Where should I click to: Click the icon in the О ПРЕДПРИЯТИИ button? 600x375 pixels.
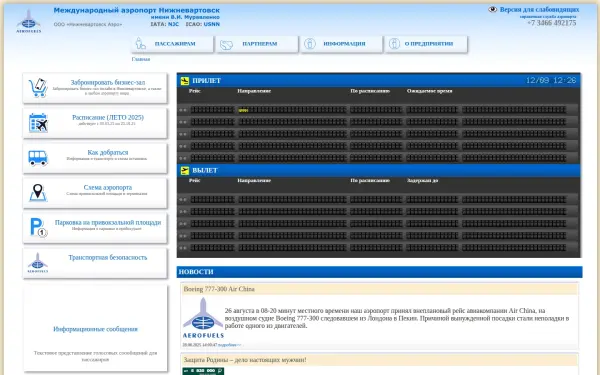pos(394,44)
